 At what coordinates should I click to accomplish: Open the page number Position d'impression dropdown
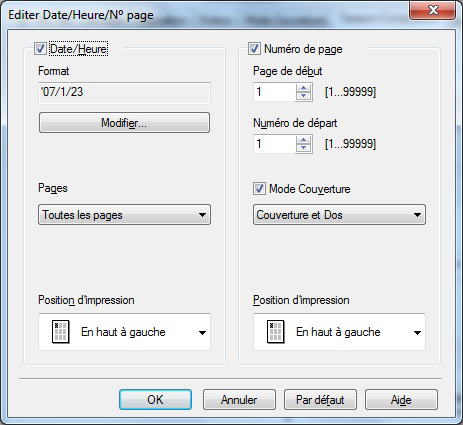(x=339, y=332)
